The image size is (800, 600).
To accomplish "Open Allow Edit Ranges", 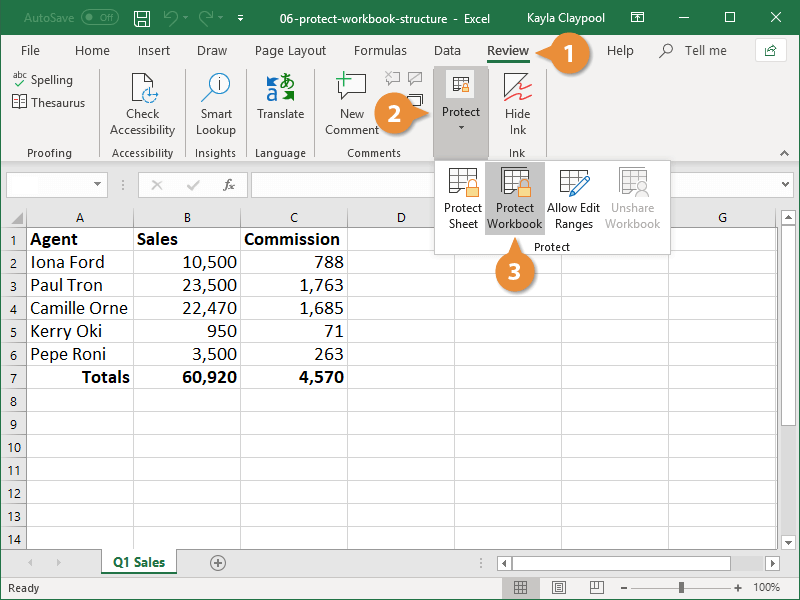I will pyautogui.click(x=574, y=199).
